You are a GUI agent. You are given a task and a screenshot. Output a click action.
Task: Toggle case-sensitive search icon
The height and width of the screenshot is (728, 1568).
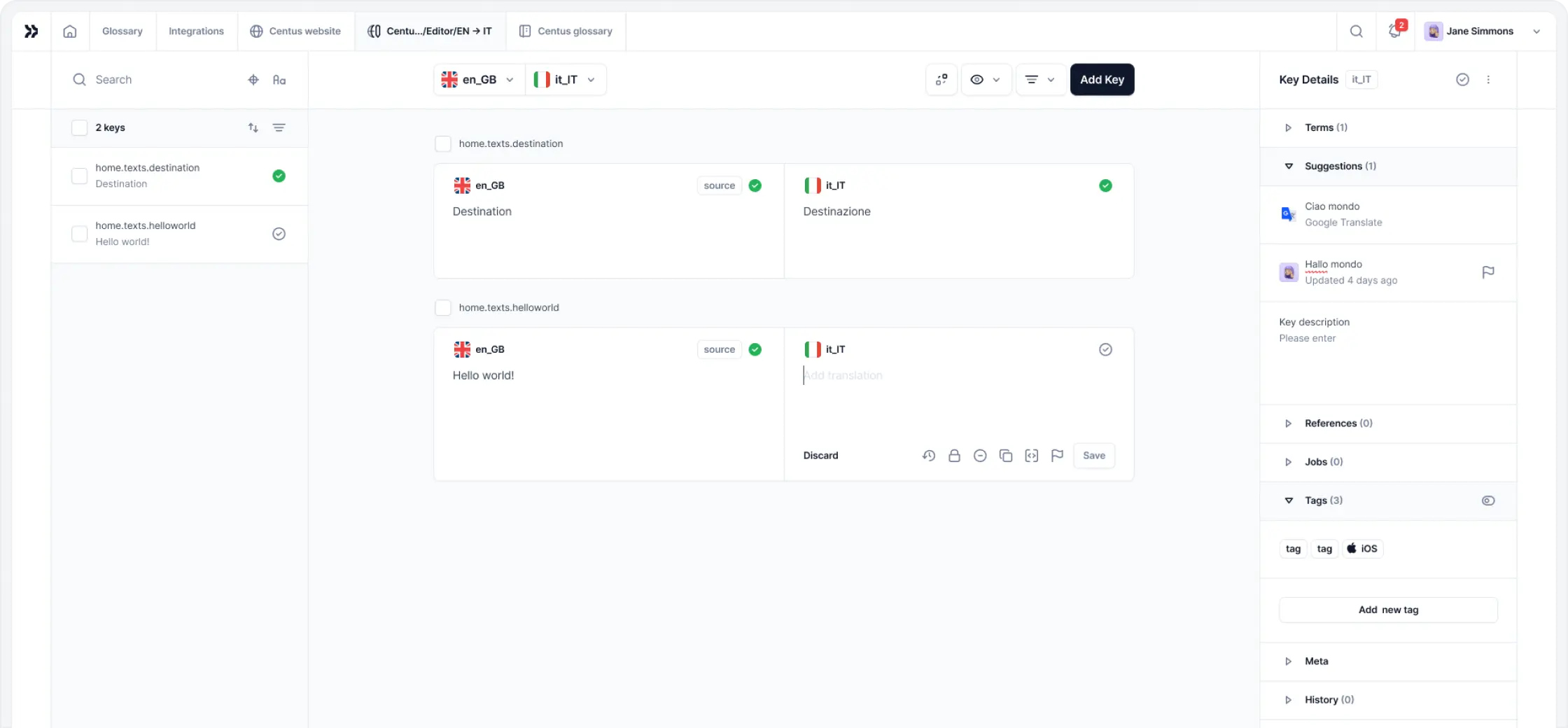(x=279, y=80)
